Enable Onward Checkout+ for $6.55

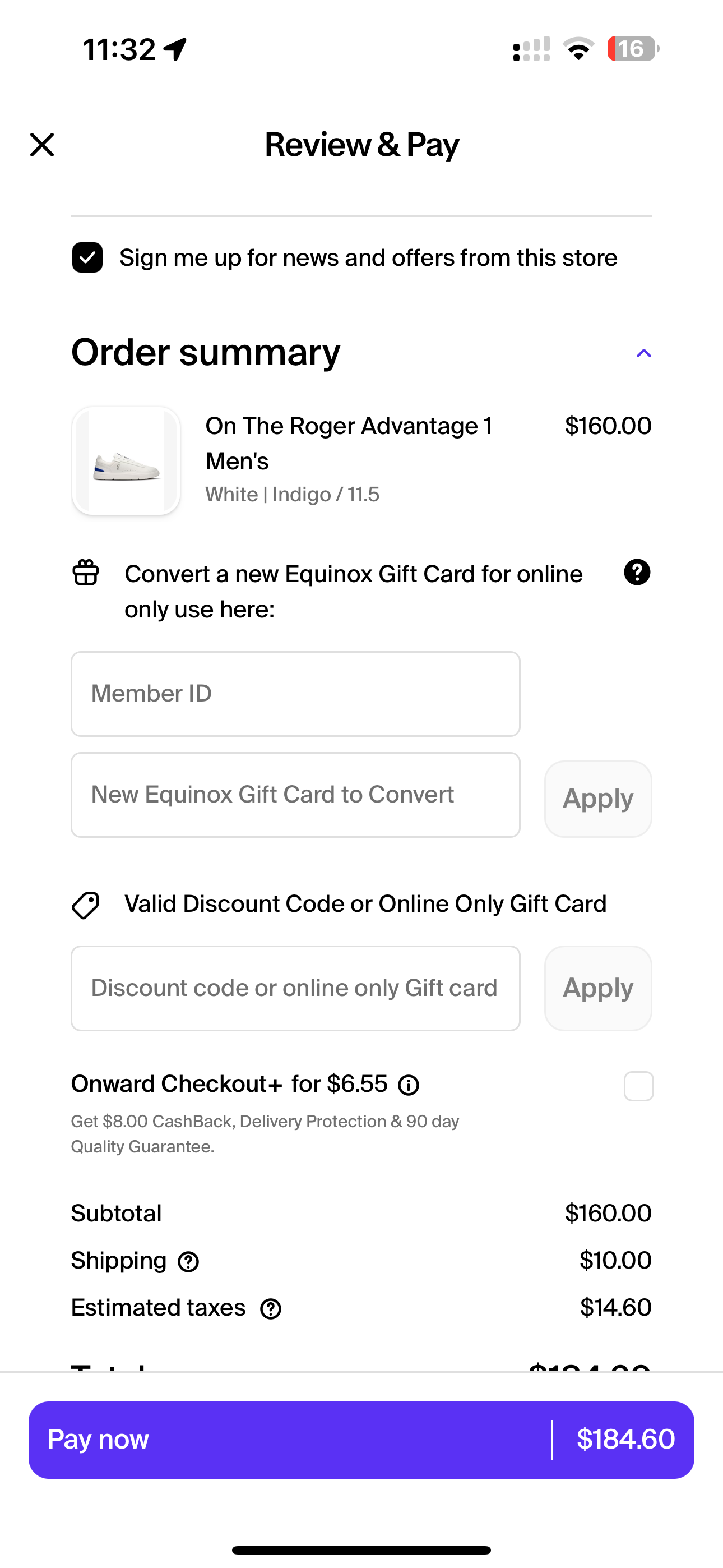tap(638, 1086)
